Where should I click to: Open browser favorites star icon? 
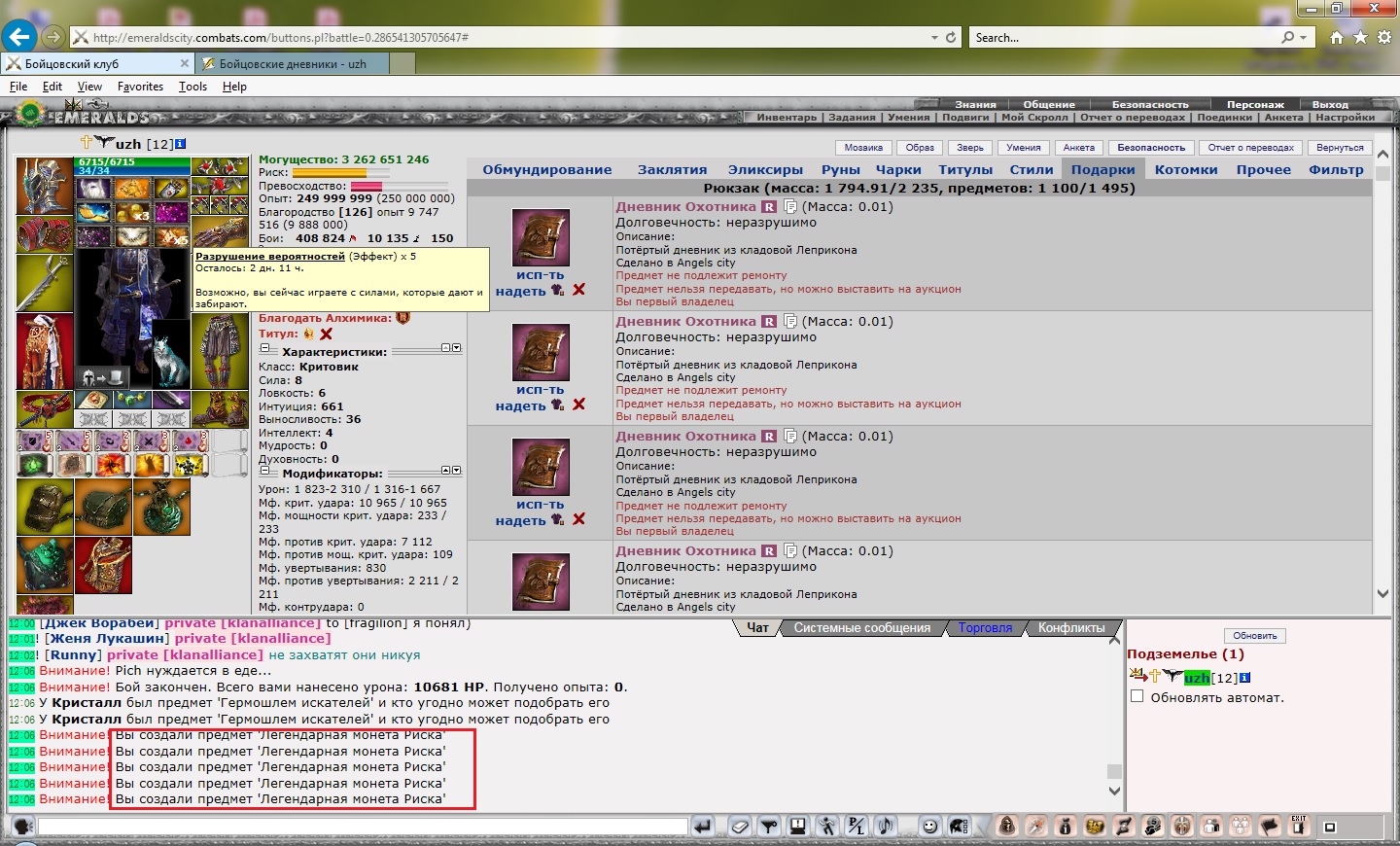[x=1360, y=37]
